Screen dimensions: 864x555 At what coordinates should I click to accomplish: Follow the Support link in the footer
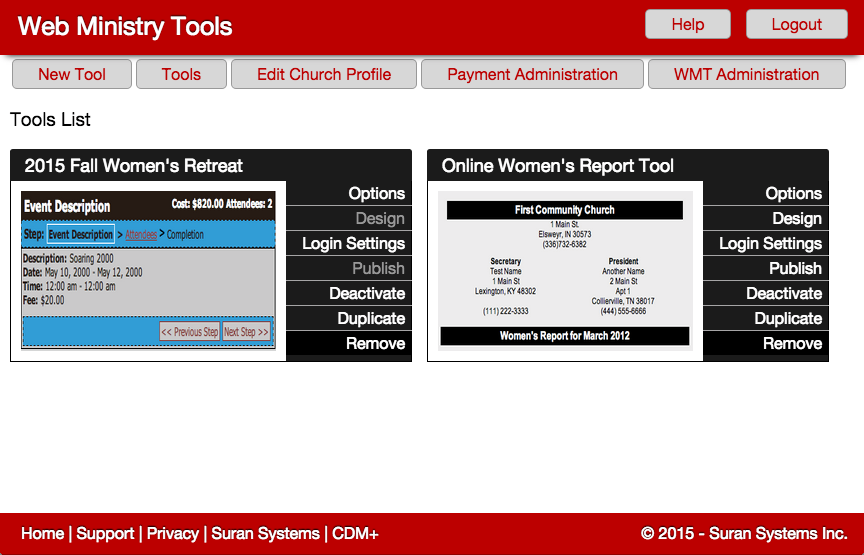(105, 534)
